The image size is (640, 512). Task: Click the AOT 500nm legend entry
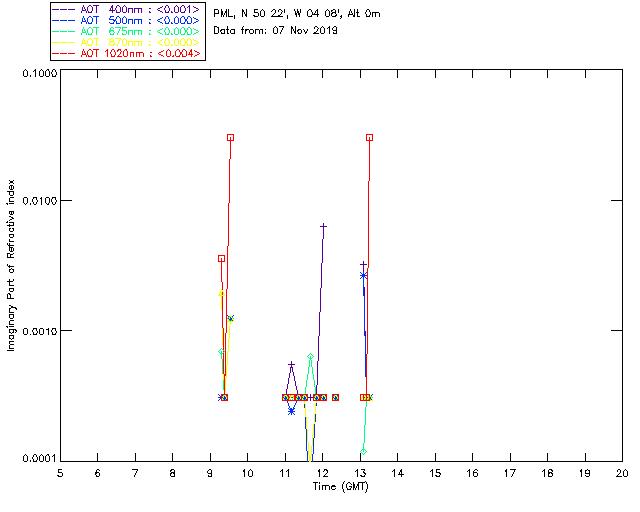126,20
